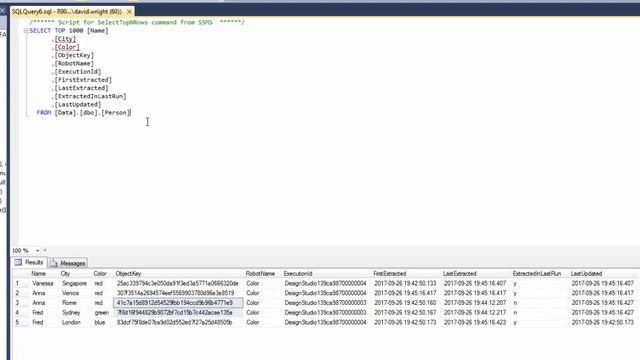Click the FROM keyword in the query
Viewport: 640px width, 360px height.
click(x=44, y=112)
